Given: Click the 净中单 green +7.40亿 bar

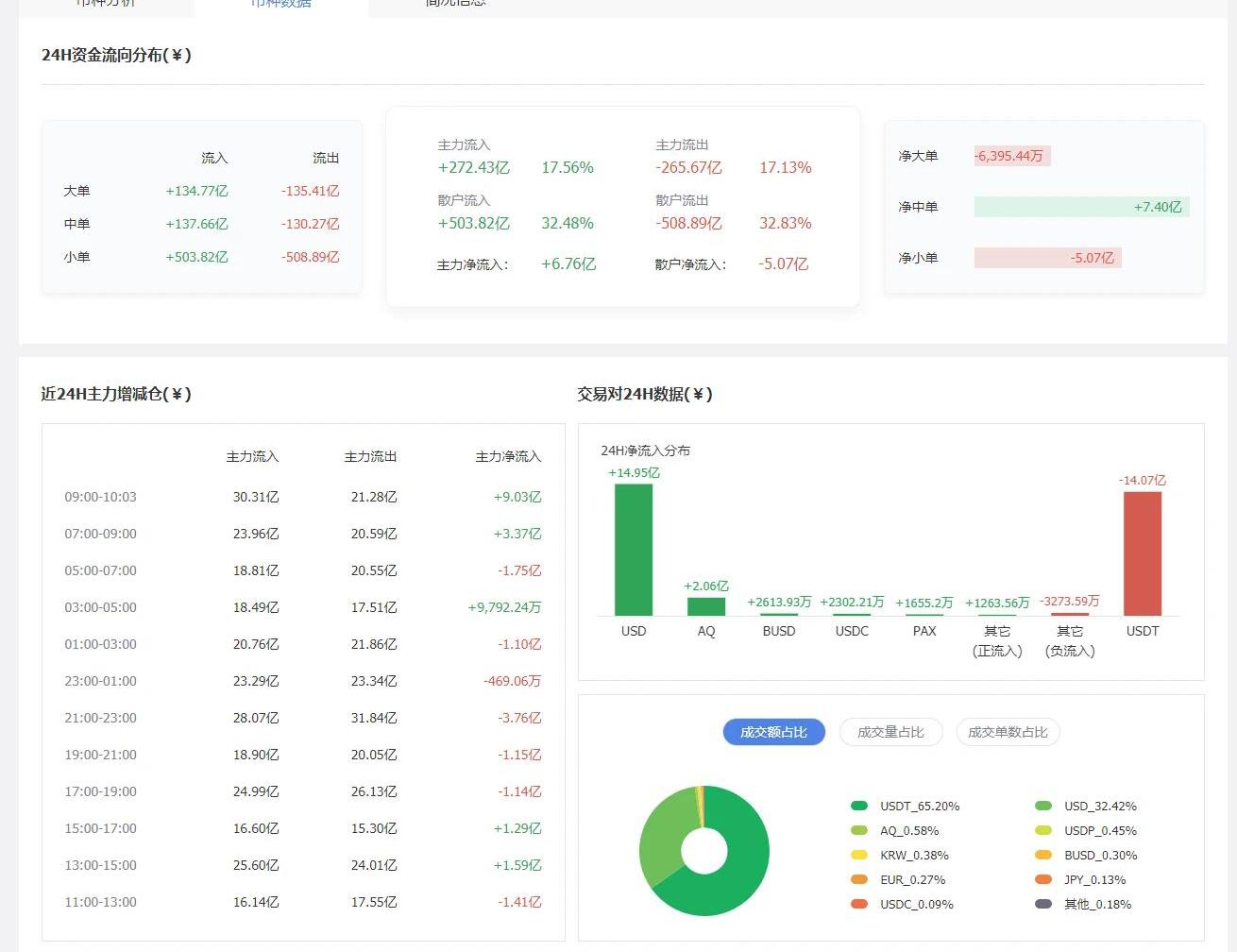Looking at the screenshot, I should 1081,207.
